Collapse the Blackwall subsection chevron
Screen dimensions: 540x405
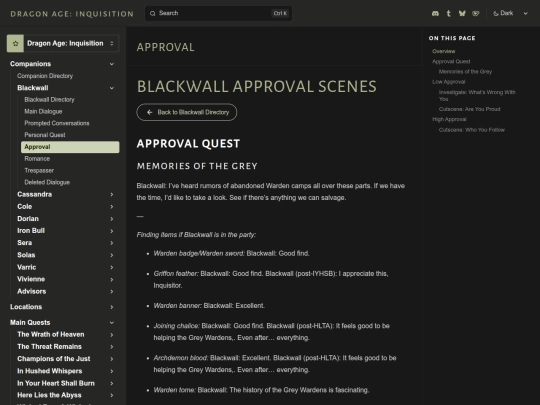click(x=112, y=88)
